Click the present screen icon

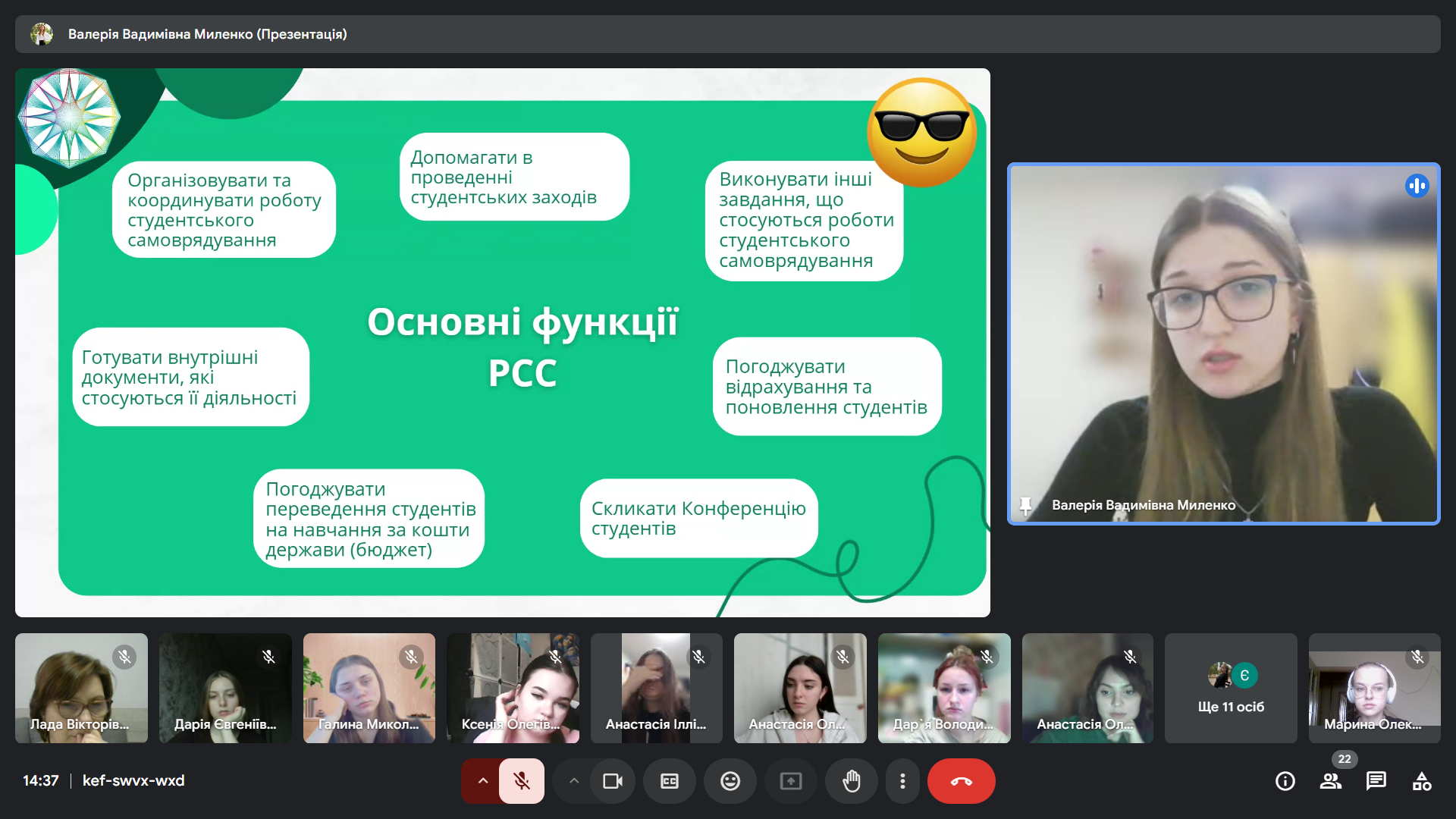tap(791, 781)
